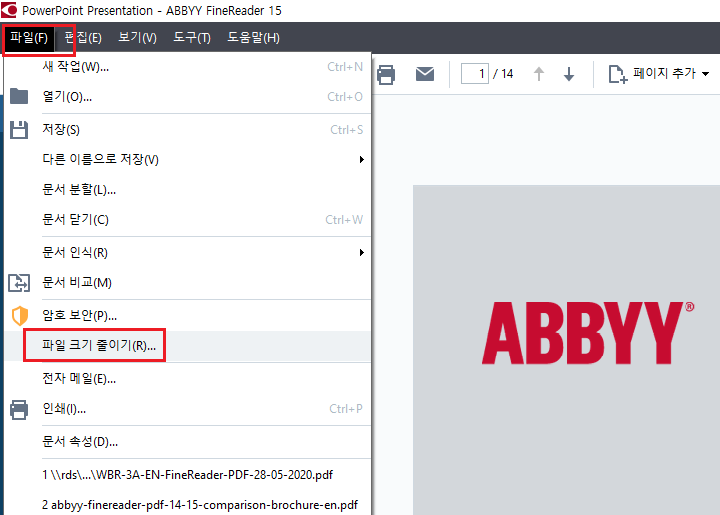Open 문서 속성(D)... menu entry
720x515 pixels.
click(x=187, y=442)
